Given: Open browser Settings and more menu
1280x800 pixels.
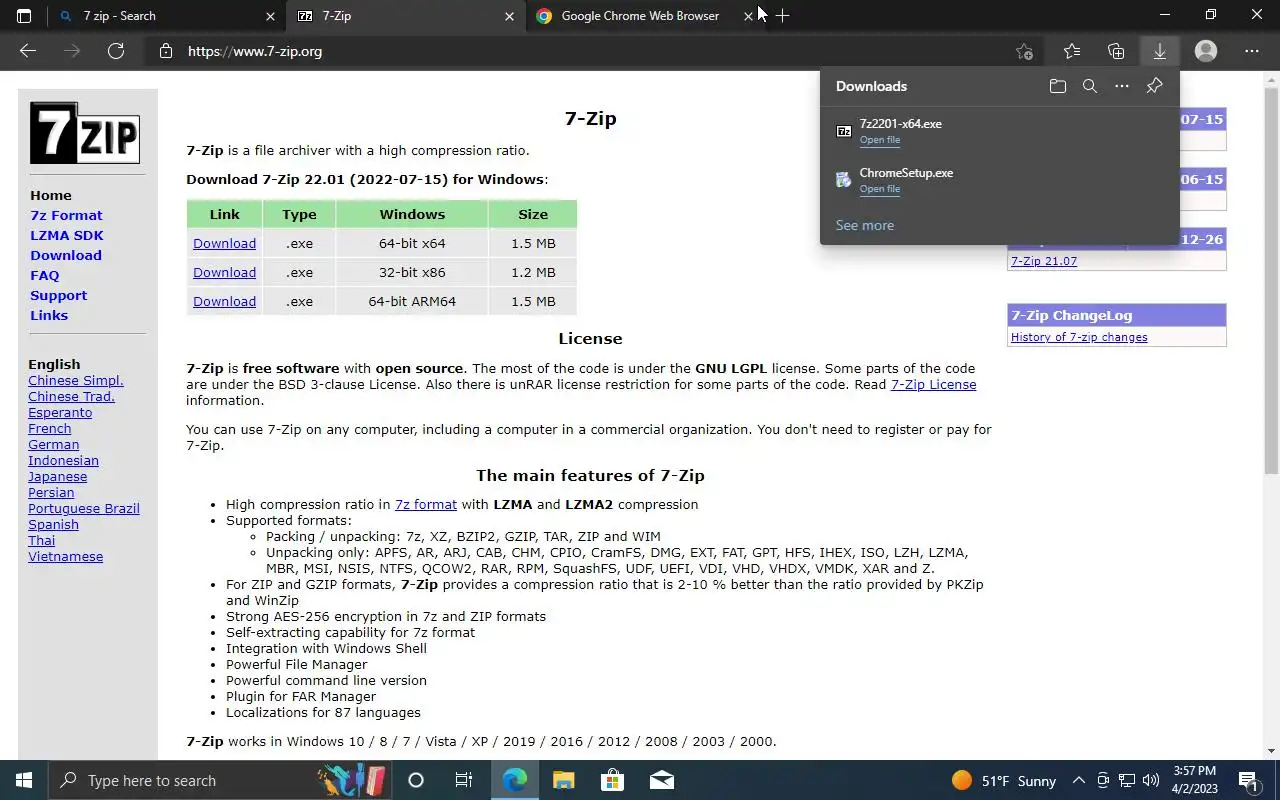Looking at the screenshot, I should click(1252, 51).
